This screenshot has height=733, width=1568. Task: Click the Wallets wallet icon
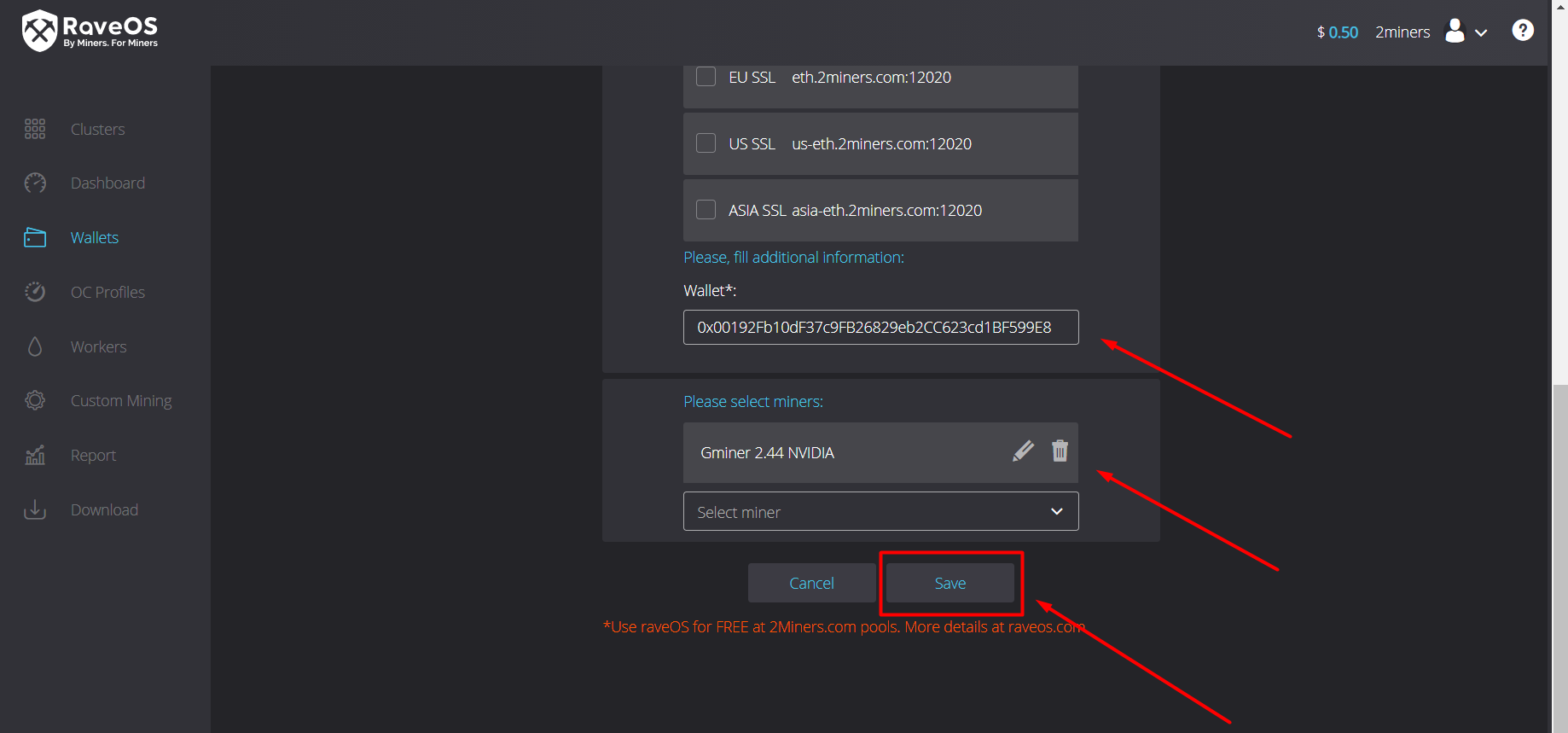click(x=35, y=237)
